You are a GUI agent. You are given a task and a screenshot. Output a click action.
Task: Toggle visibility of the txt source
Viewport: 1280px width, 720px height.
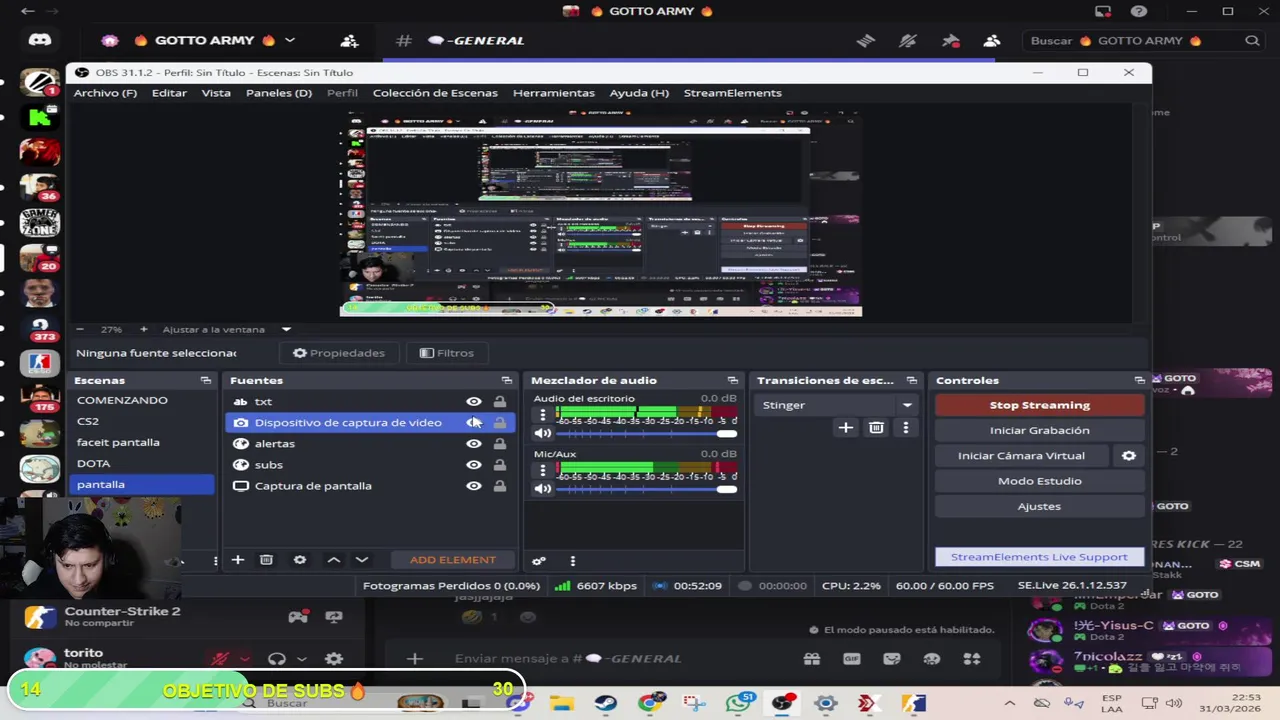(x=474, y=402)
